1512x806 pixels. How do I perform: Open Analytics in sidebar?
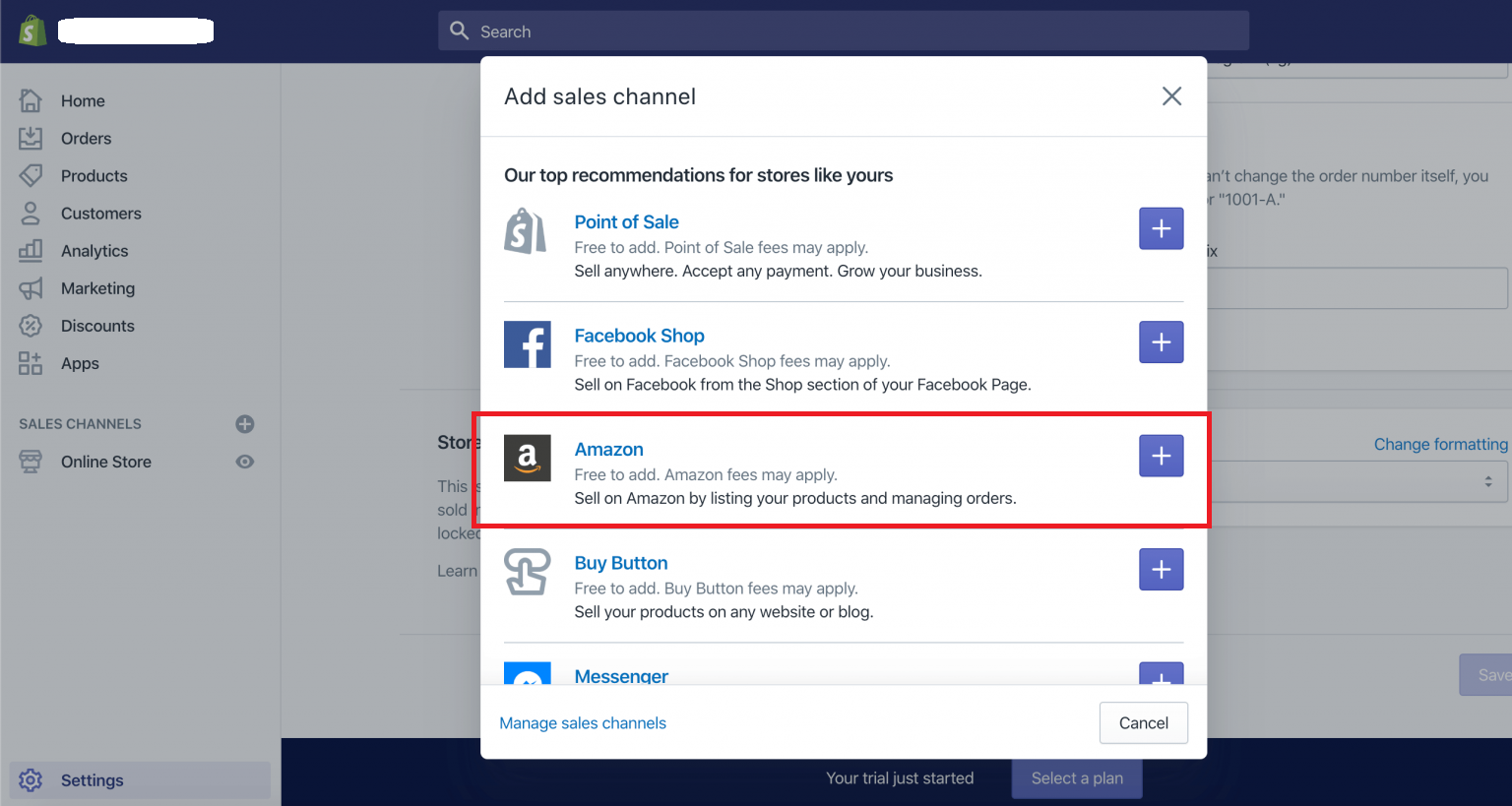[94, 250]
